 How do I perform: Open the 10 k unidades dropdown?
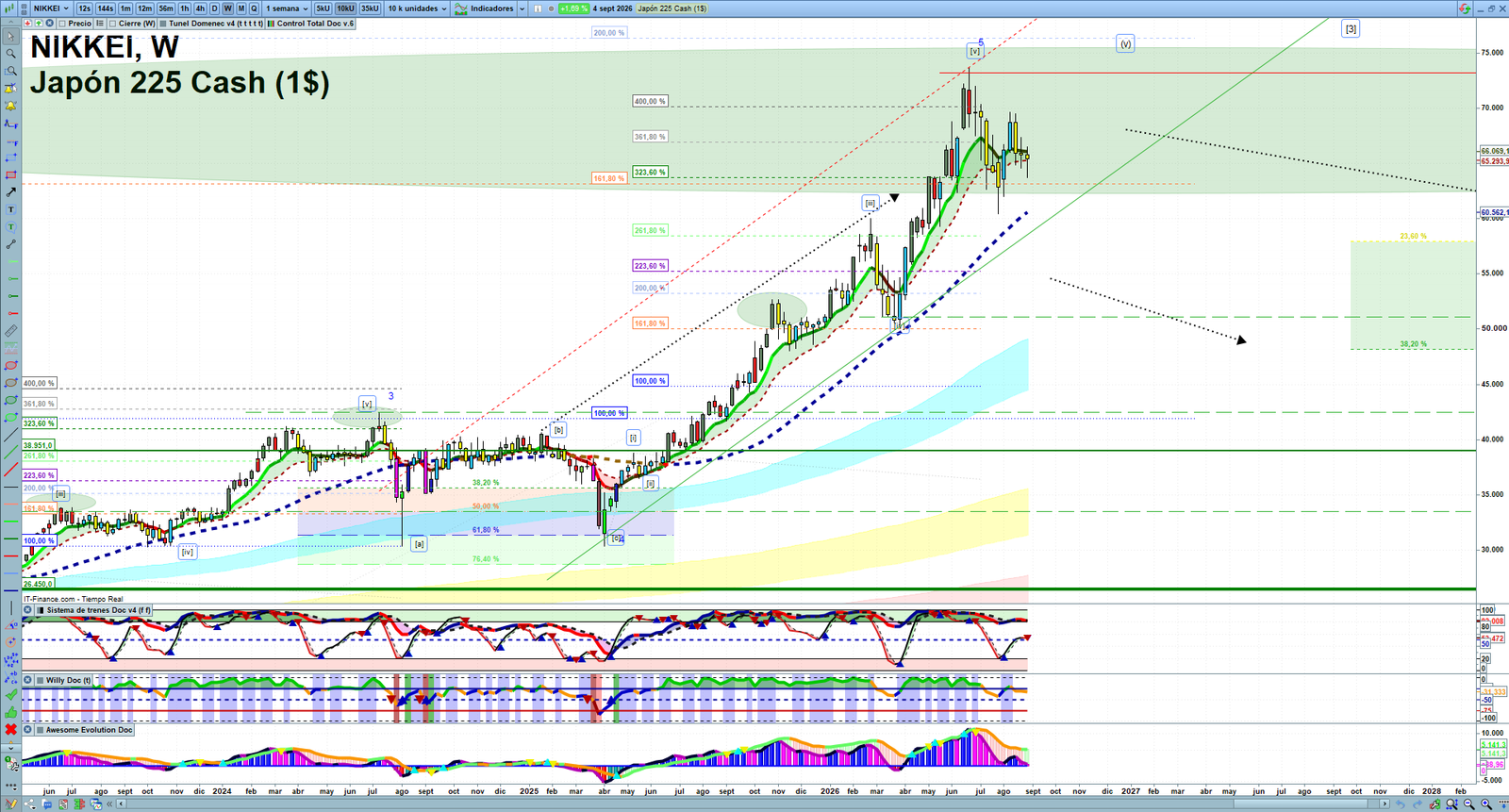[x=417, y=8]
